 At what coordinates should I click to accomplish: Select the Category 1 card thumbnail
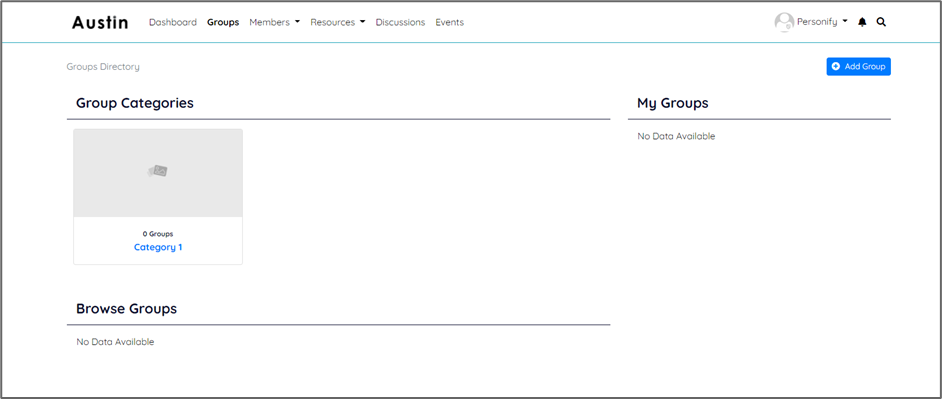[x=158, y=173]
